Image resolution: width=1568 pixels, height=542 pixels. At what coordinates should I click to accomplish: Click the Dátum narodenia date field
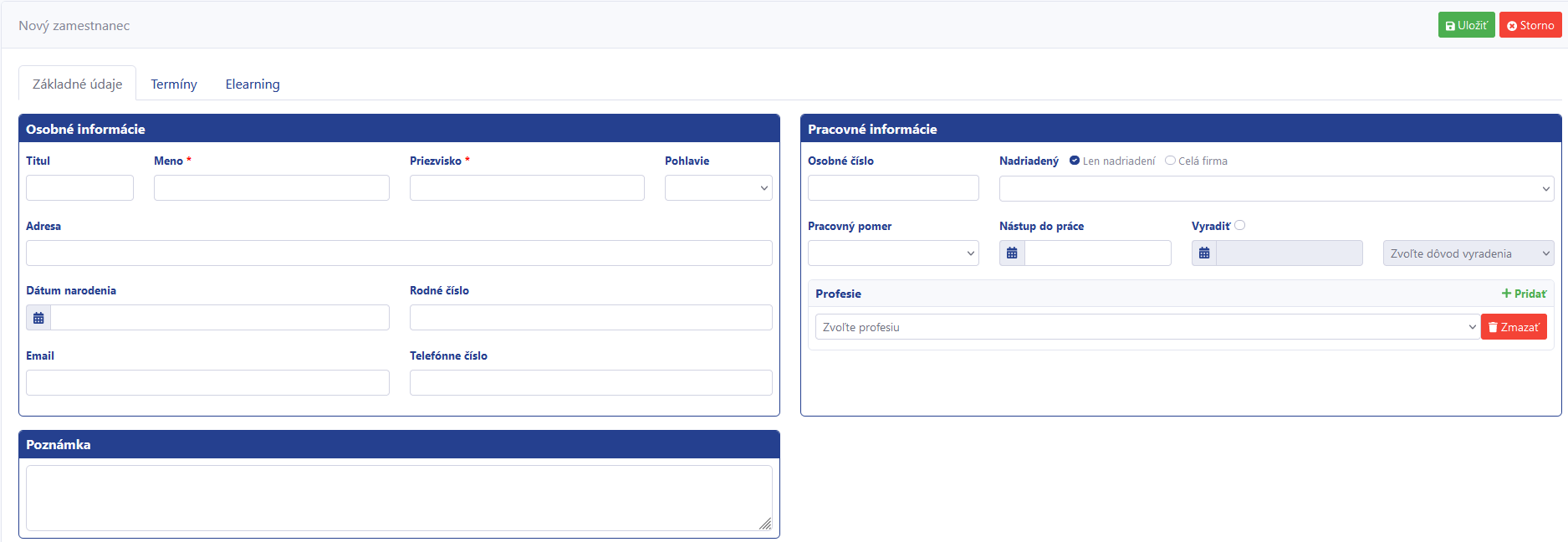[220, 318]
